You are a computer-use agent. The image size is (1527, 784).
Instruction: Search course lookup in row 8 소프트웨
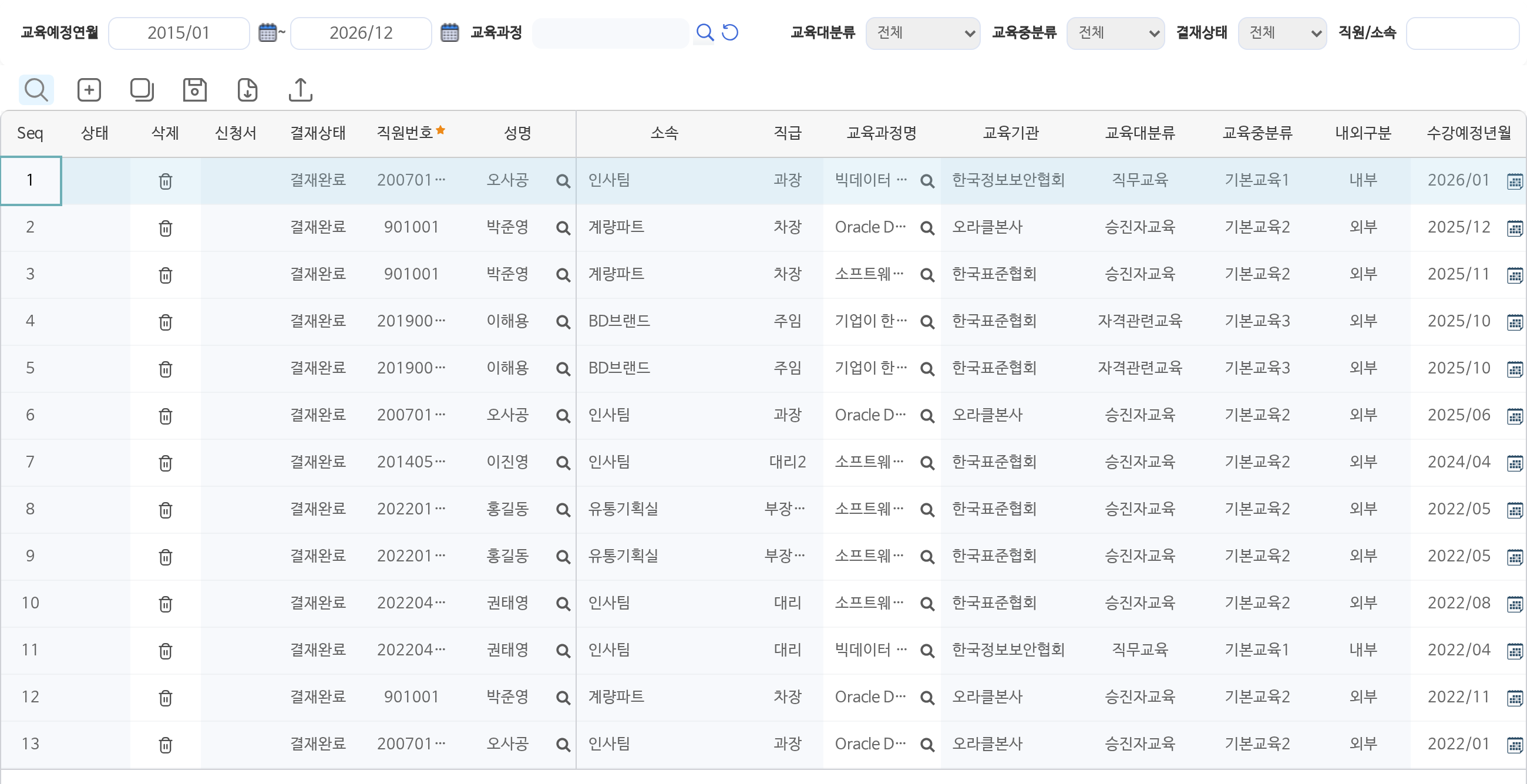(x=927, y=510)
